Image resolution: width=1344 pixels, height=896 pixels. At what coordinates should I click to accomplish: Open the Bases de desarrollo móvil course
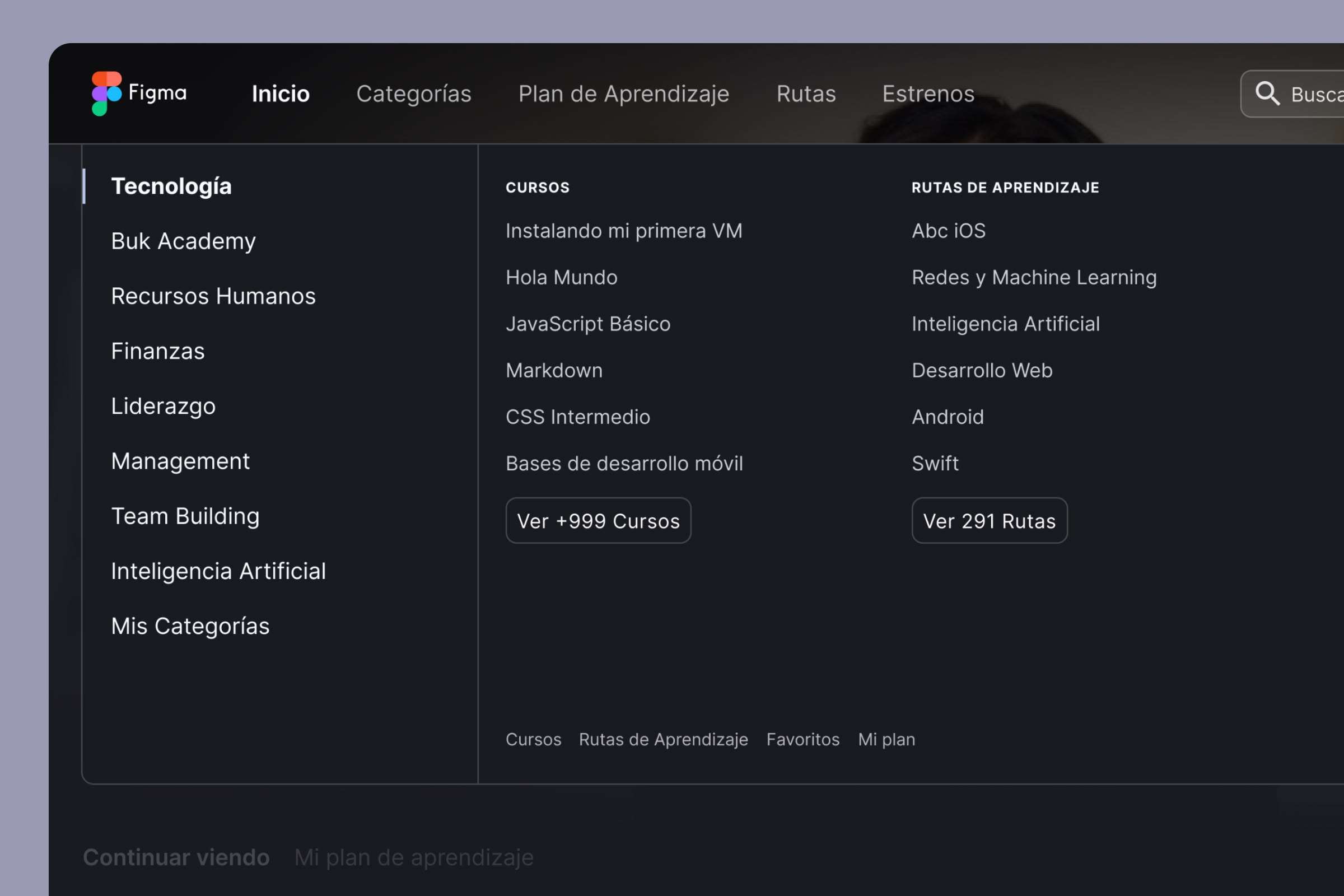coord(623,464)
